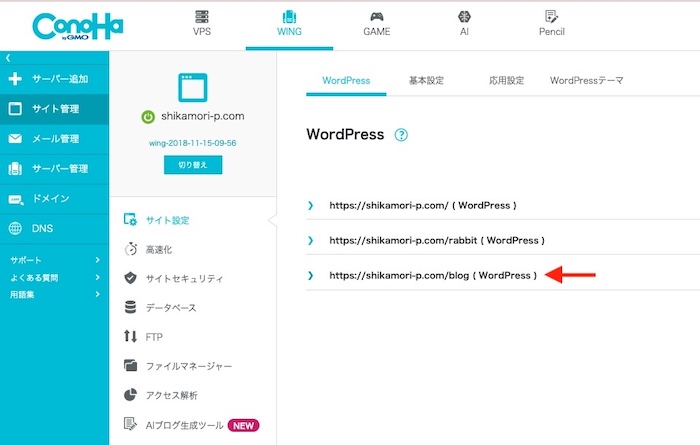The image size is (700, 445).
Task: Click the https://shikamori-p.com/blog ( WordPress ) text
Action: pyautogui.click(x=433, y=275)
